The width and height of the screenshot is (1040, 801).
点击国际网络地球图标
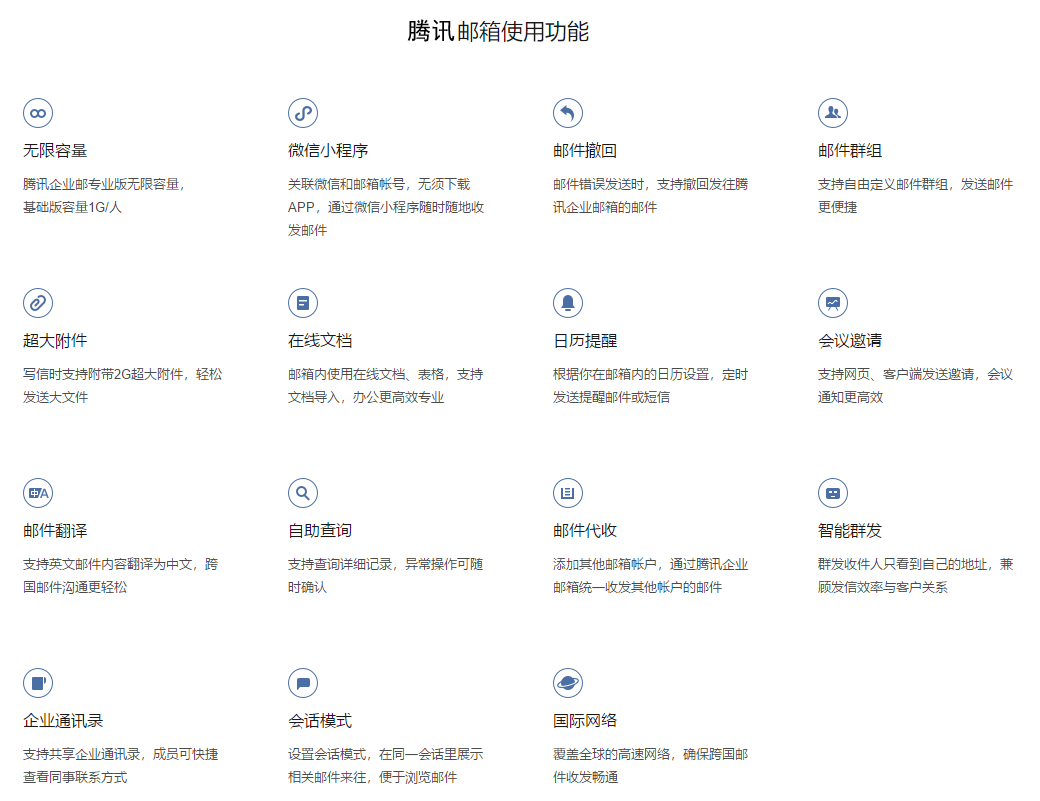567,683
